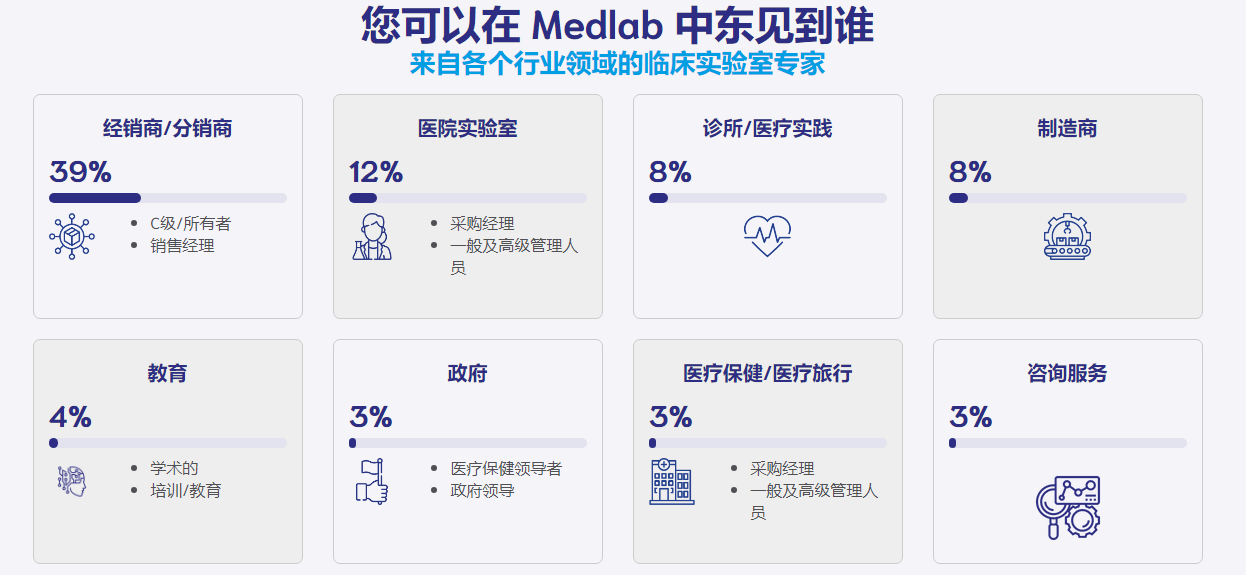1246x575 pixels.
Task: Click the C级/所有者 bullet item
Action: click(x=190, y=224)
